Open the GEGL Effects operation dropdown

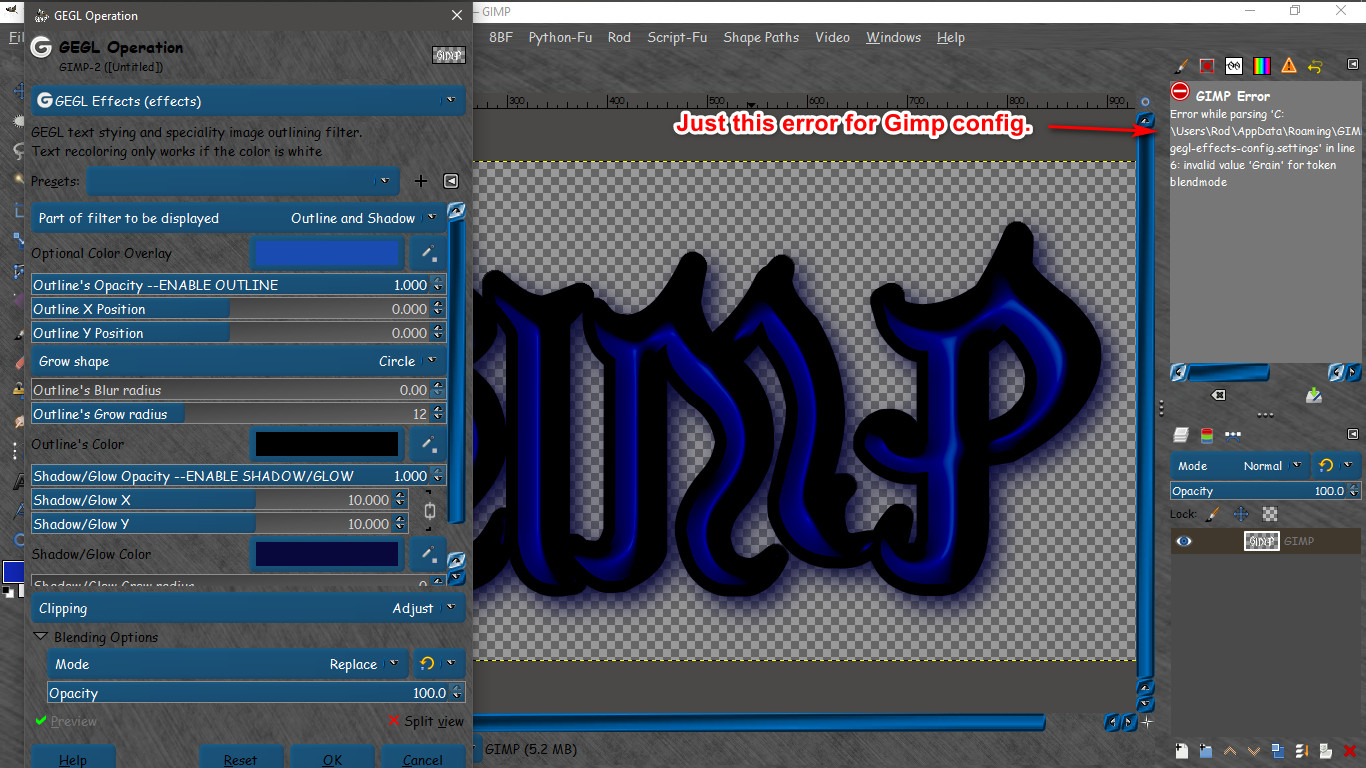point(248,101)
